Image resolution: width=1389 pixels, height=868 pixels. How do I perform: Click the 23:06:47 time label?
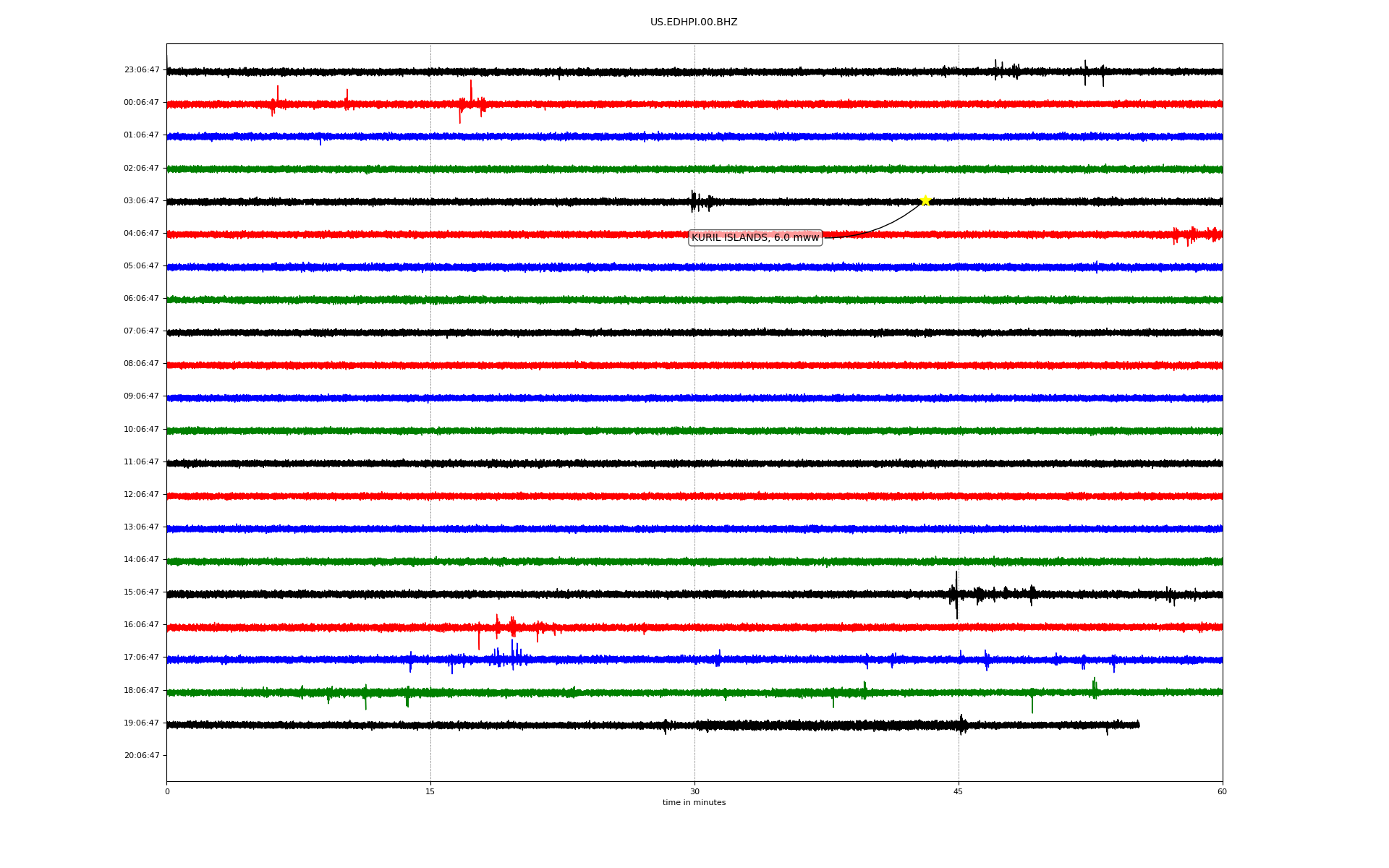click(x=142, y=70)
